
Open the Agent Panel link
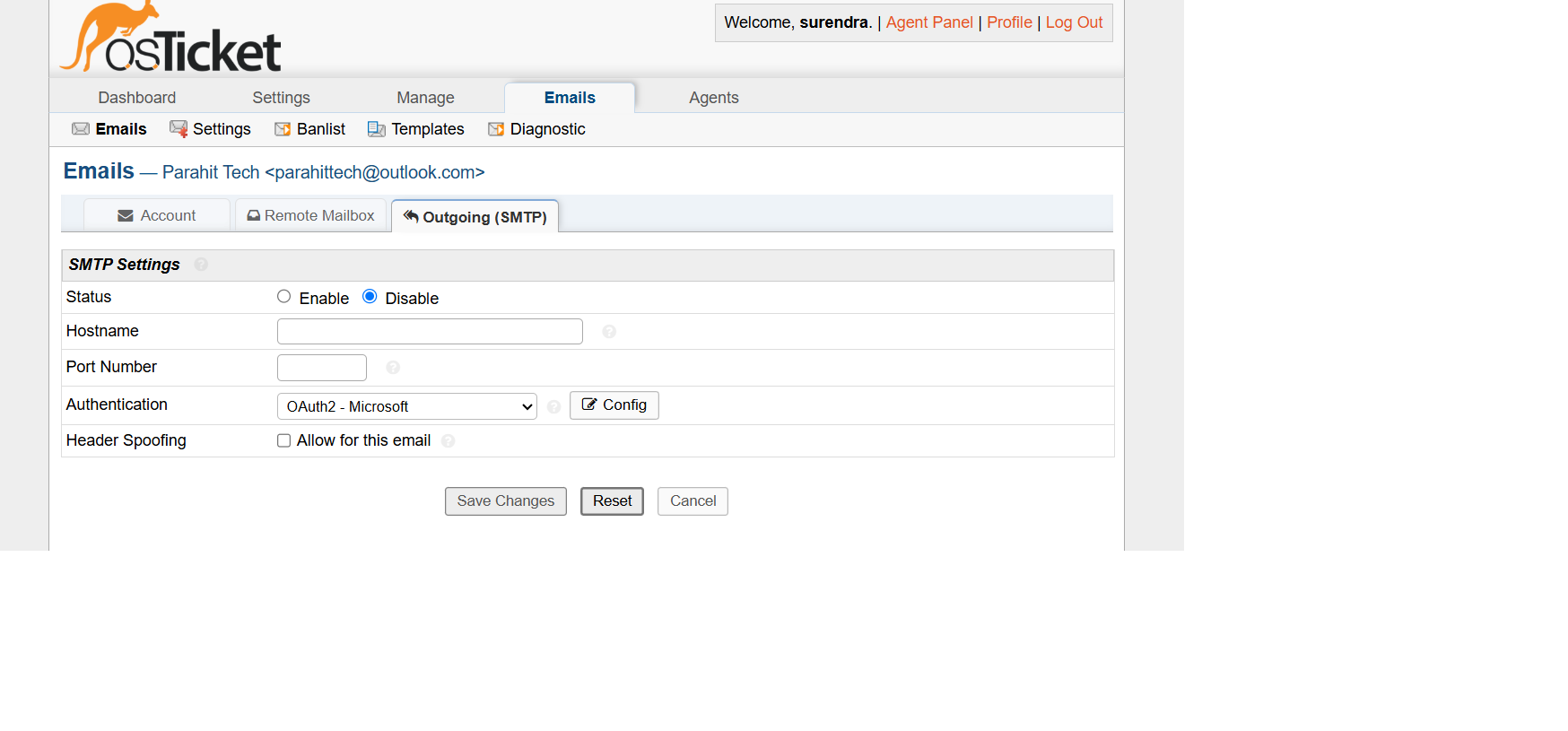929,22
